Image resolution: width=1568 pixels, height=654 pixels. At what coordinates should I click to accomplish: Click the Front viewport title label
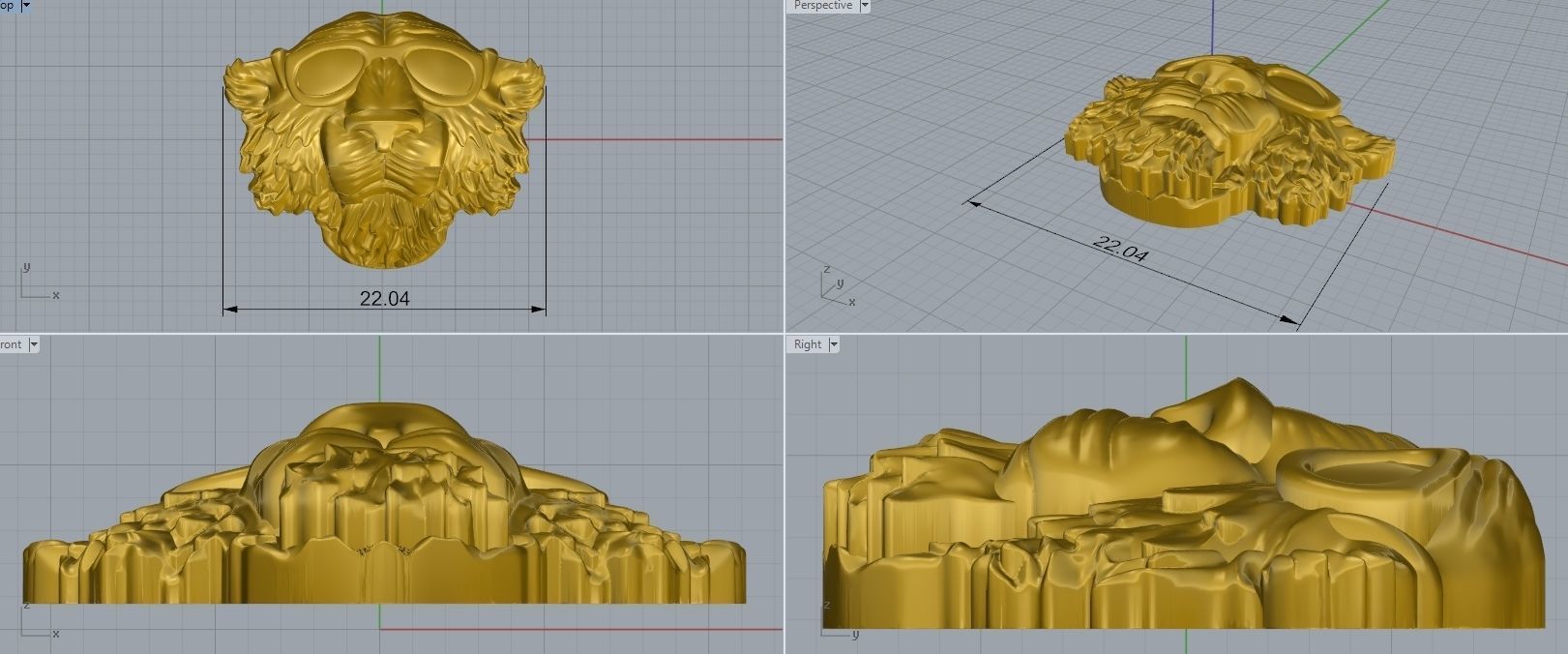tap(12, 344)
